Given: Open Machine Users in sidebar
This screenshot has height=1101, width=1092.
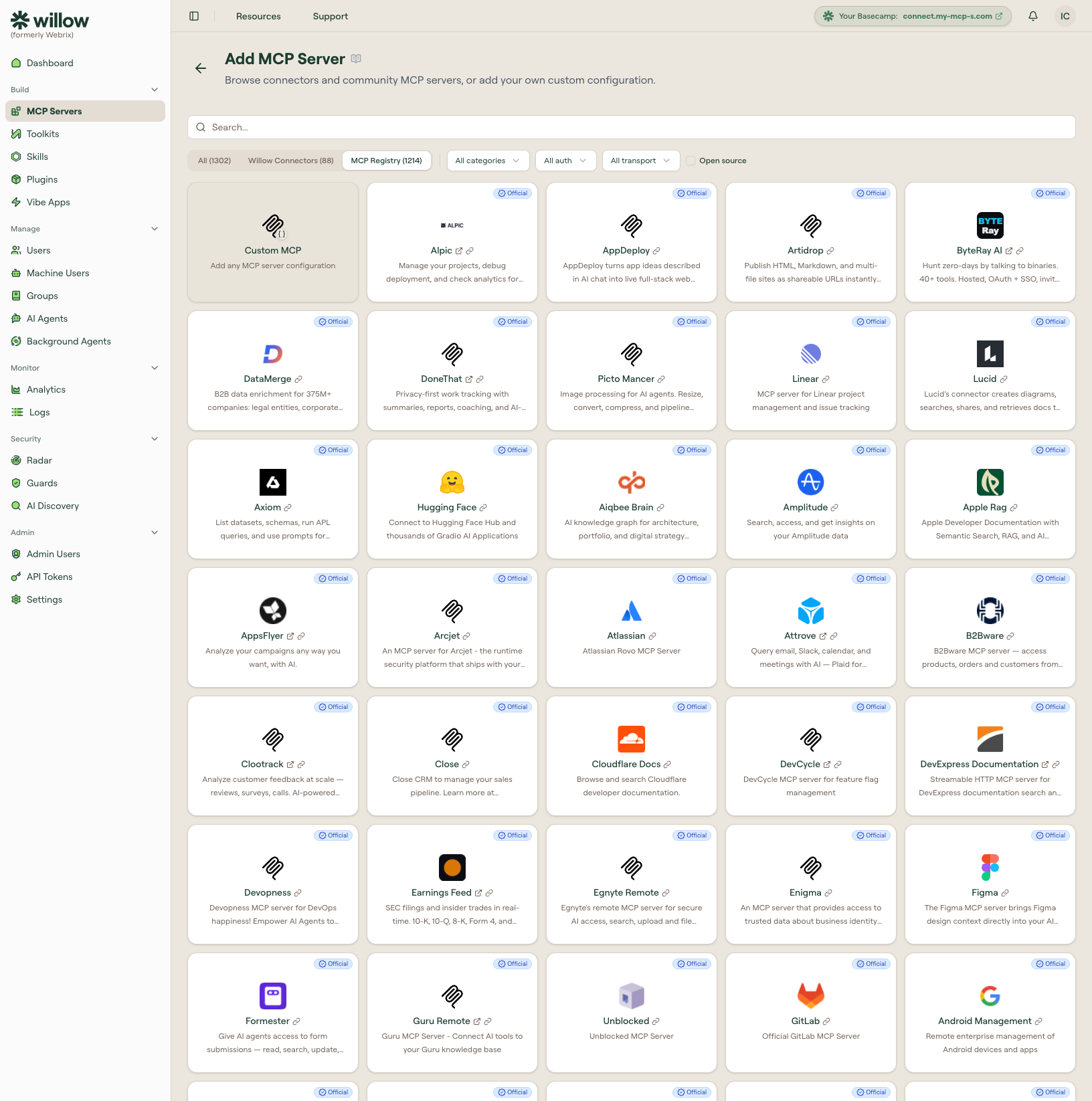Looking at the screenshot, I should [x=85, y=273].
